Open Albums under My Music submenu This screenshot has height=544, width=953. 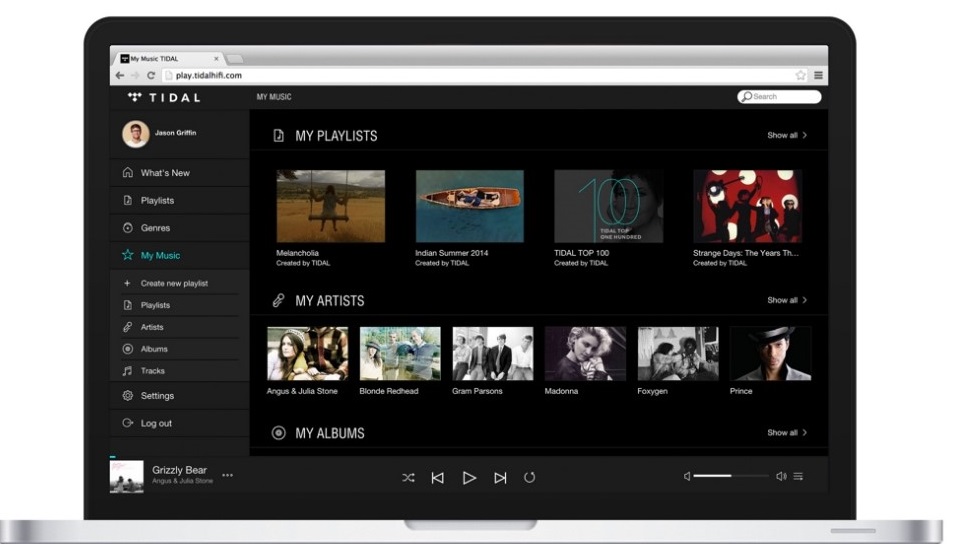point(179,349)
